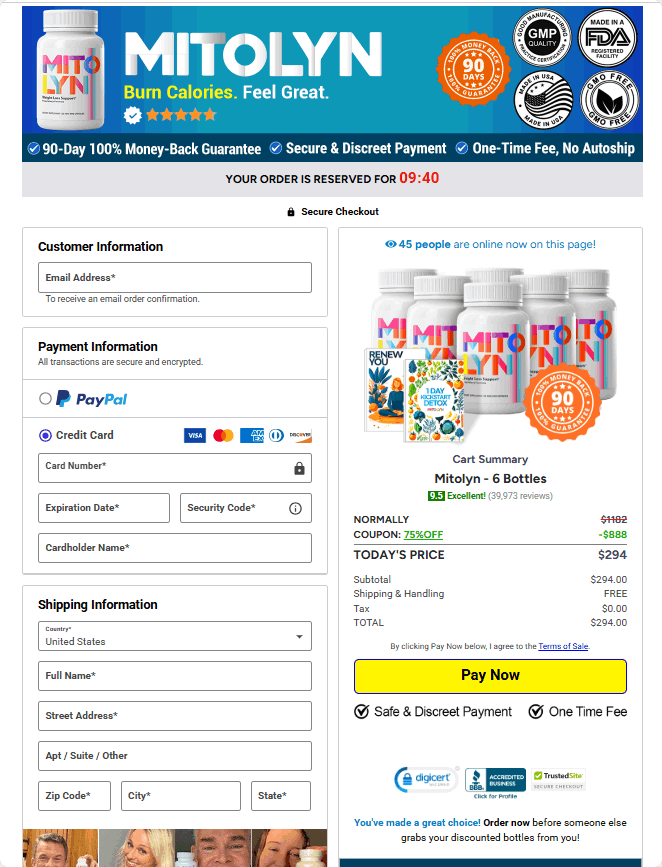Click the padlock icon in Card Number field
Screen dimensions: 662x867
coord(299,468)
